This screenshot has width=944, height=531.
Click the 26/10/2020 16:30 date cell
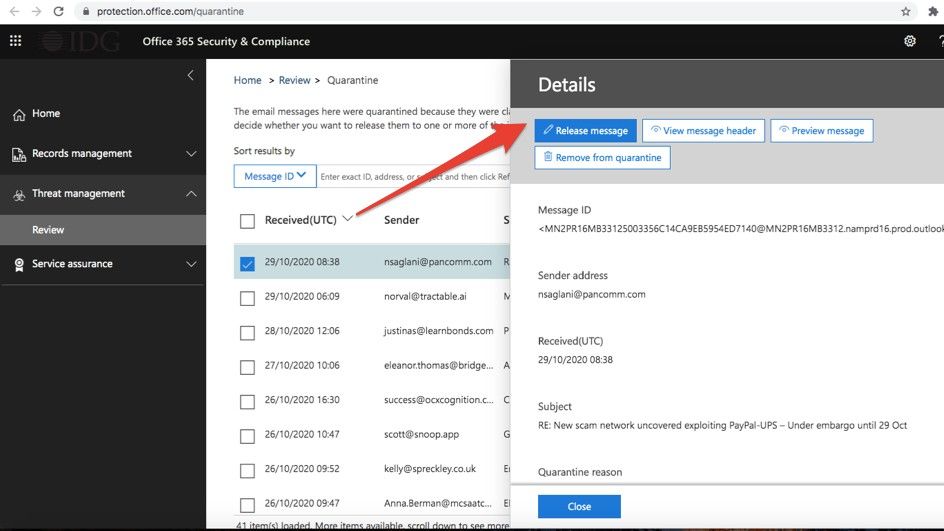[x=302, y=399]
